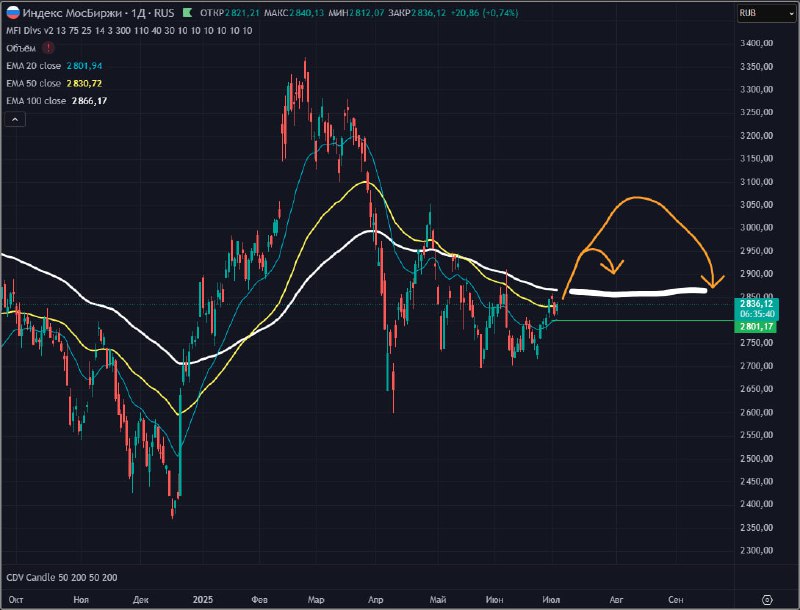This screenshot has width=800, height=610.
Task: Click the 2750,00 price axis label
Action: 756,343
